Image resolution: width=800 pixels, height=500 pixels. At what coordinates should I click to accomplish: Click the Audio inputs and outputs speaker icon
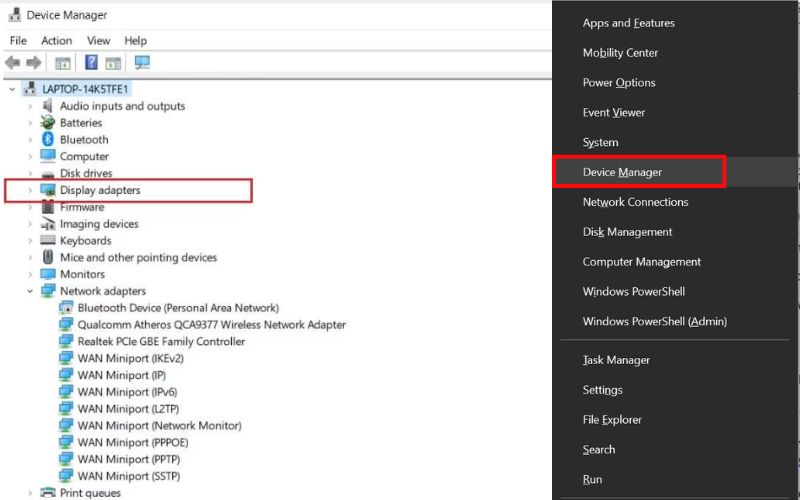tap(48, 106)
